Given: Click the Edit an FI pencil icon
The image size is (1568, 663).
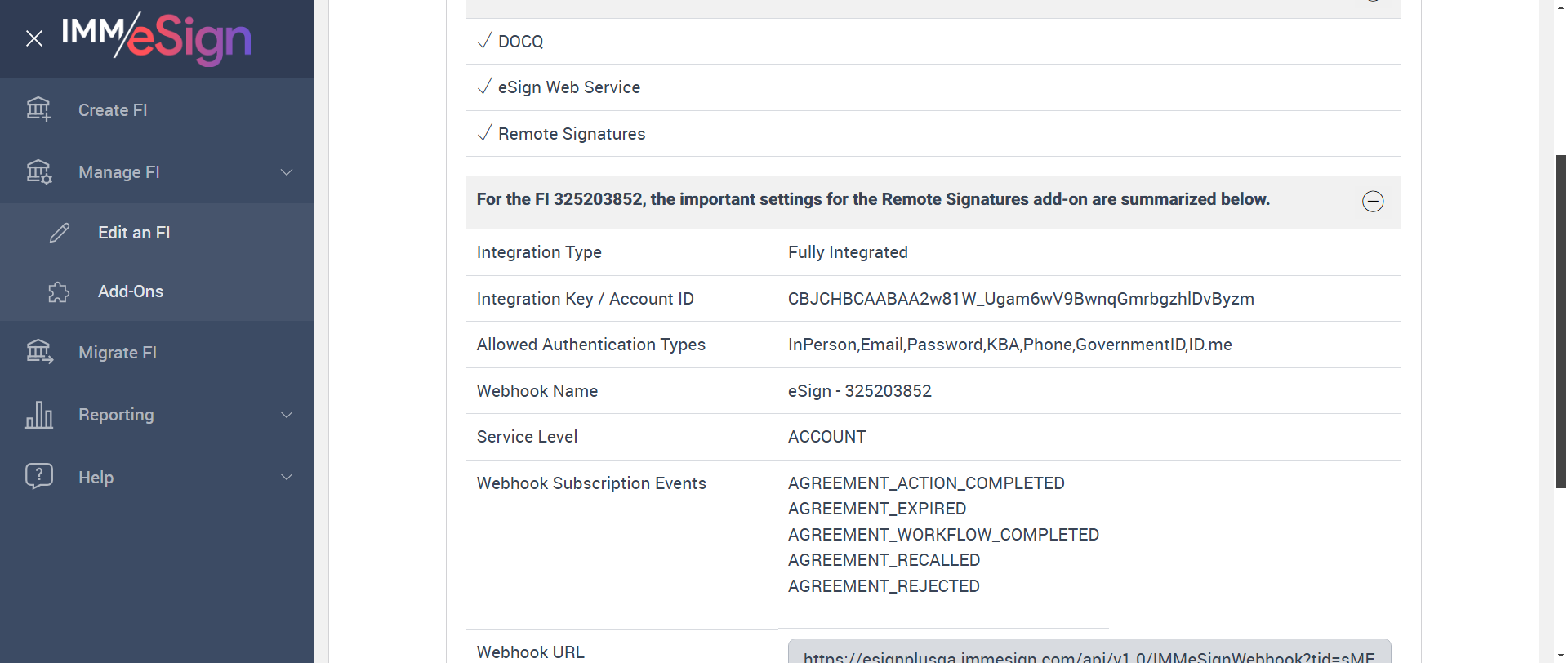Looking at the screenshot, I should pyautogui.click(x=60, y=233).
